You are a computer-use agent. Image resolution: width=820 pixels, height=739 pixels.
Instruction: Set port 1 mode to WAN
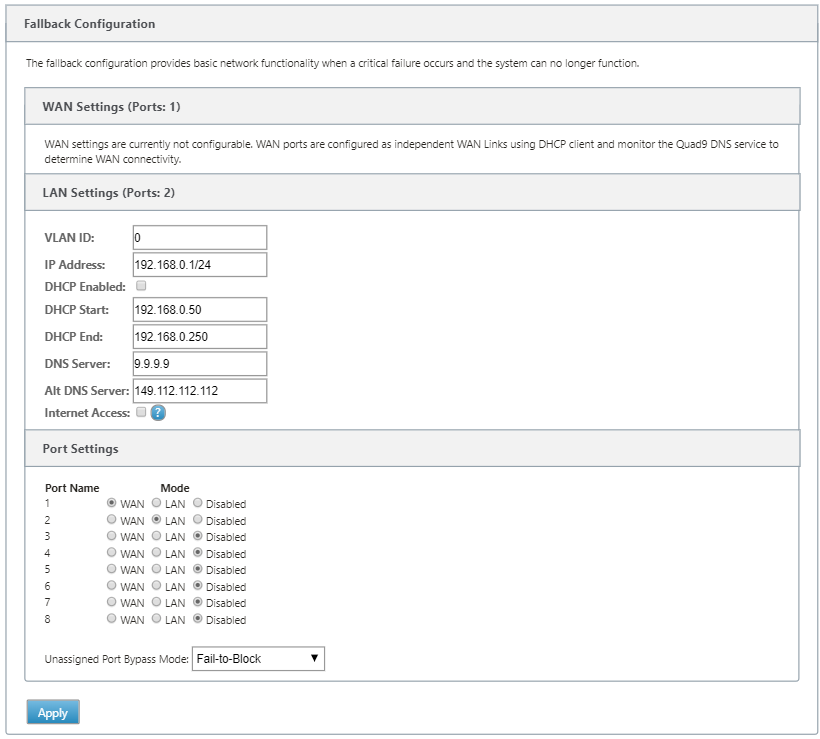111,503
